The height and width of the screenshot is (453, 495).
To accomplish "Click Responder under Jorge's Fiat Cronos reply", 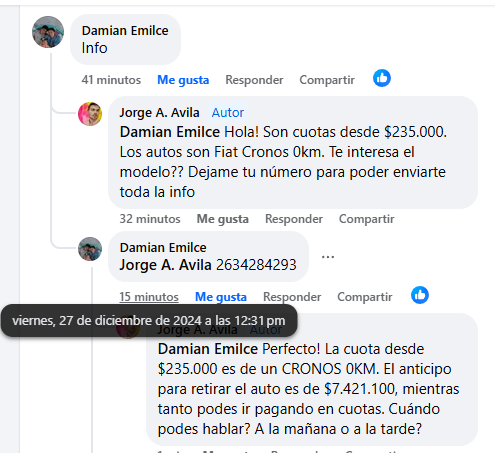I will click(294, 219).
